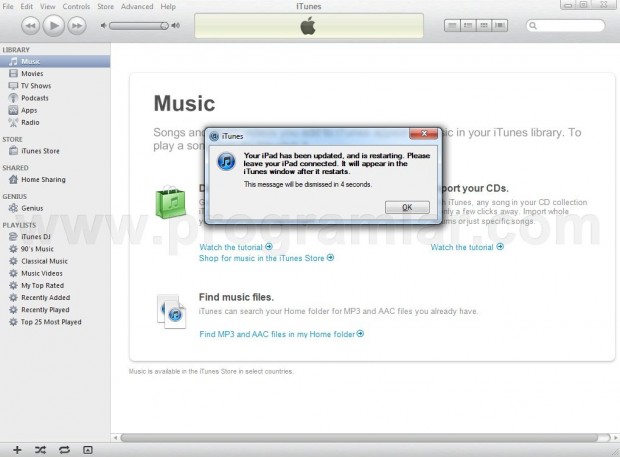Image resolution: width=620 pixels, height=457 pixels.
Task: Click the search field
Action: tap(575, 24)
